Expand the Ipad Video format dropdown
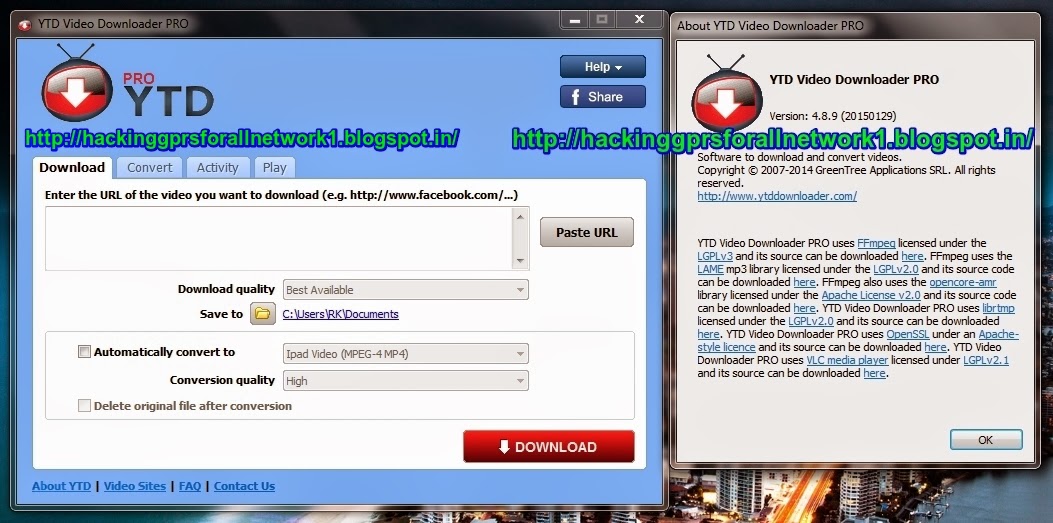1053x523 pixels. (406, 354)
